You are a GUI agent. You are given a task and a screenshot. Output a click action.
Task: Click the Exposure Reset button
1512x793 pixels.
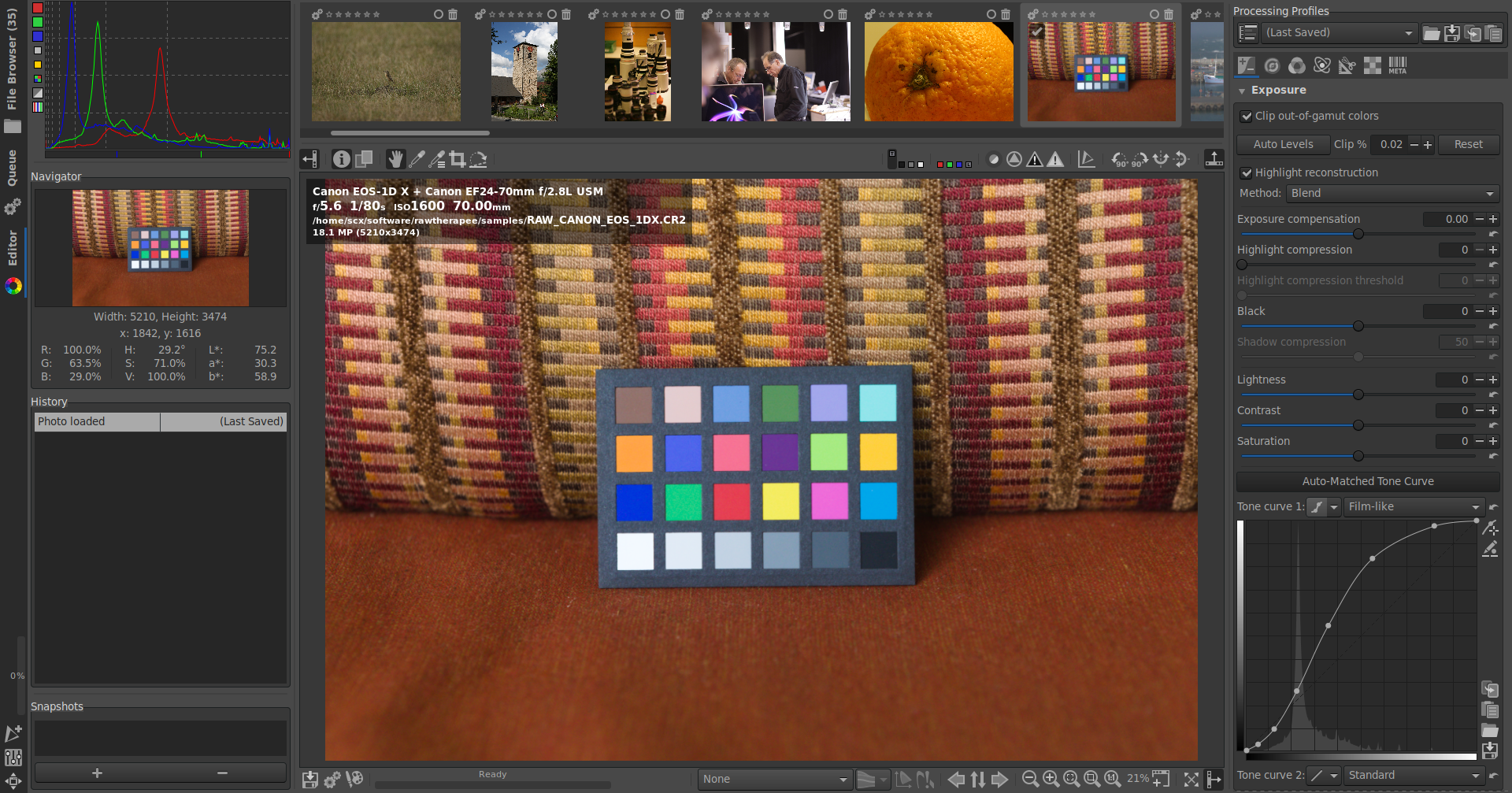tap(1468, 145)
